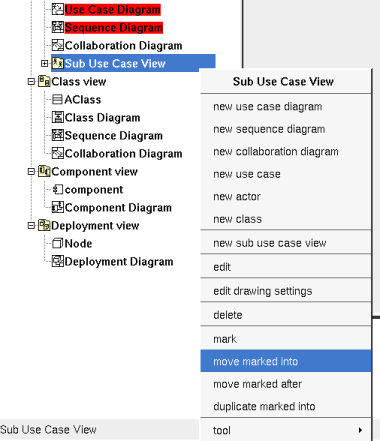
Task: Click the Component view package icon
Action: [44, 171]
